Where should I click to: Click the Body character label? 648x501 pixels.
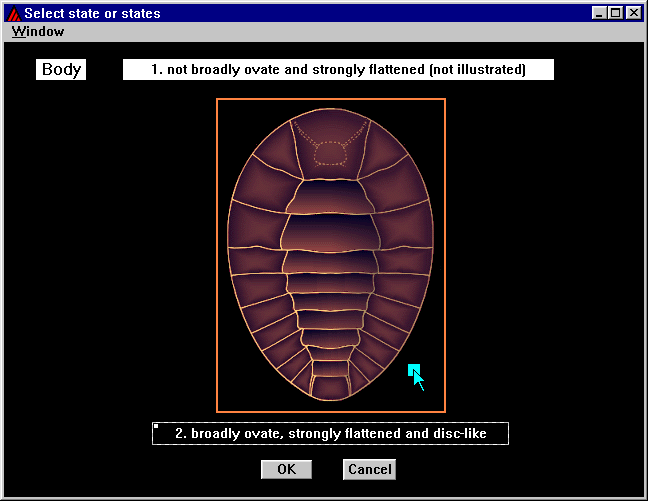[61, 70]
